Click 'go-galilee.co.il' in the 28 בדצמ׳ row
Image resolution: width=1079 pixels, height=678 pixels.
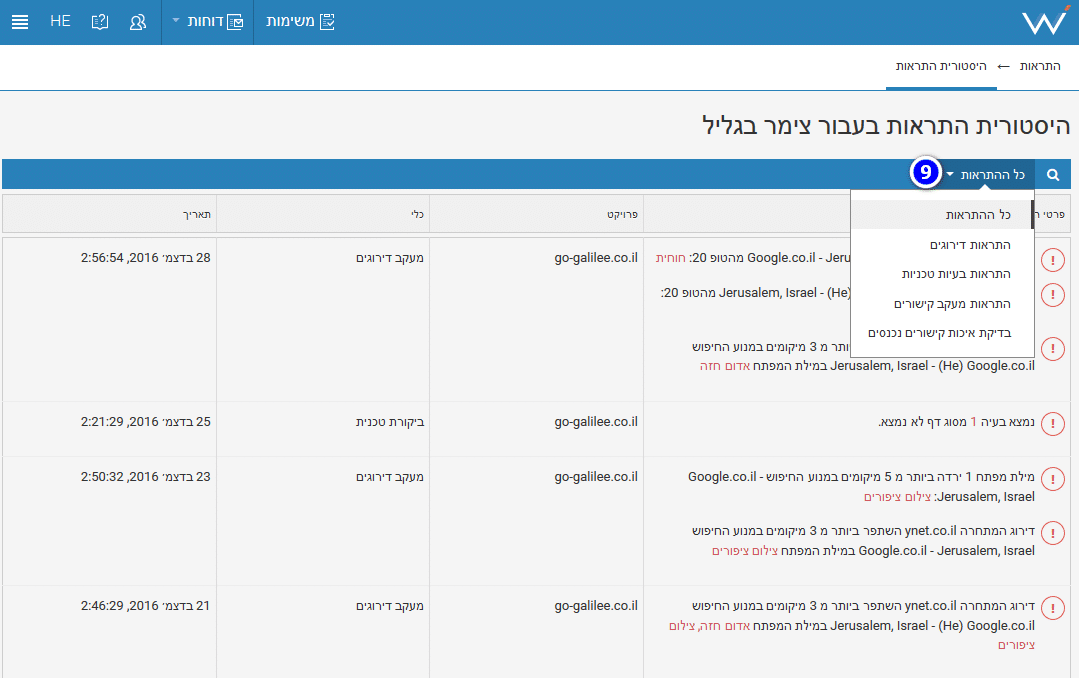click(596, 258)
